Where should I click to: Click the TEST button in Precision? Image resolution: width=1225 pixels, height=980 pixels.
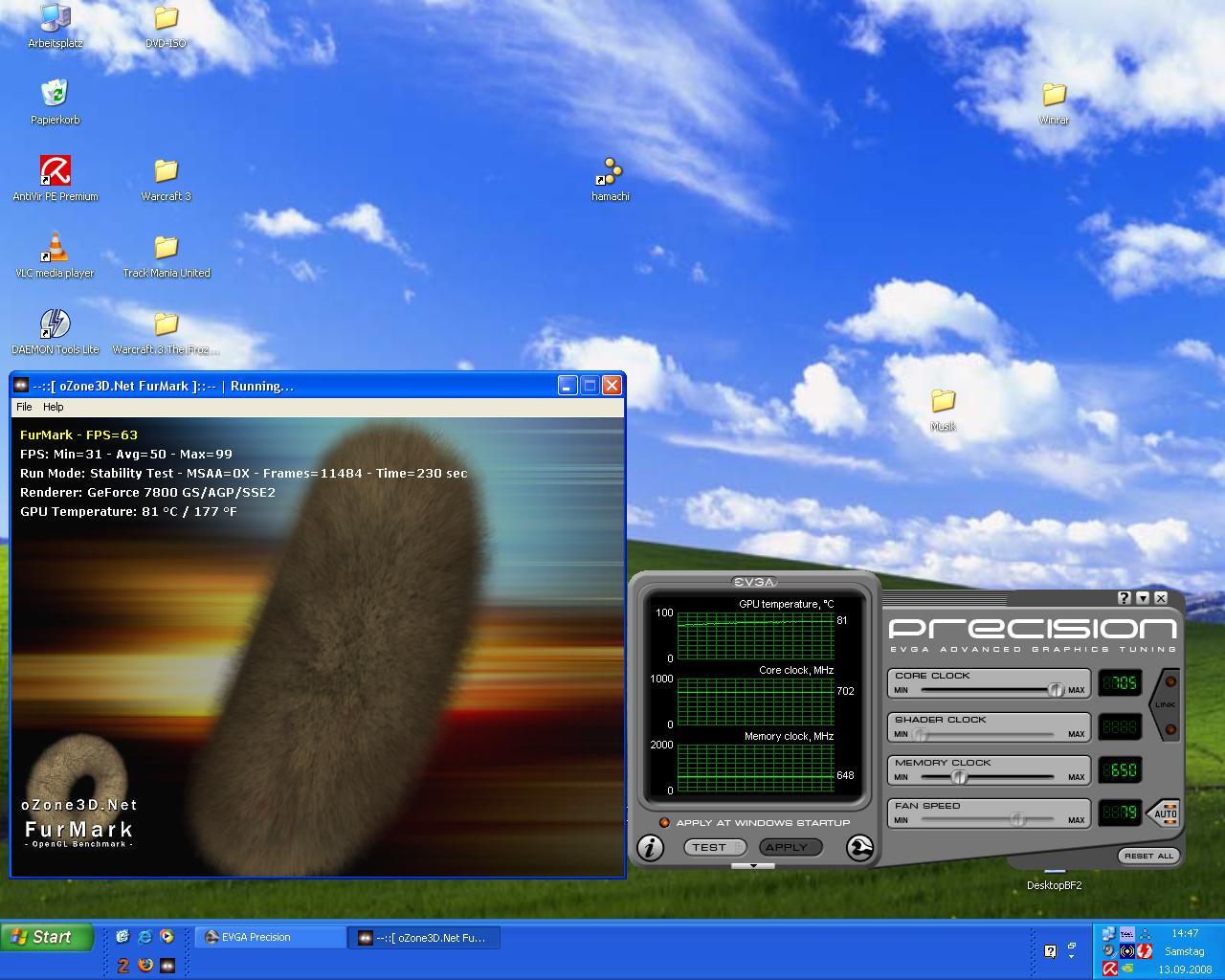click(714, 847)
